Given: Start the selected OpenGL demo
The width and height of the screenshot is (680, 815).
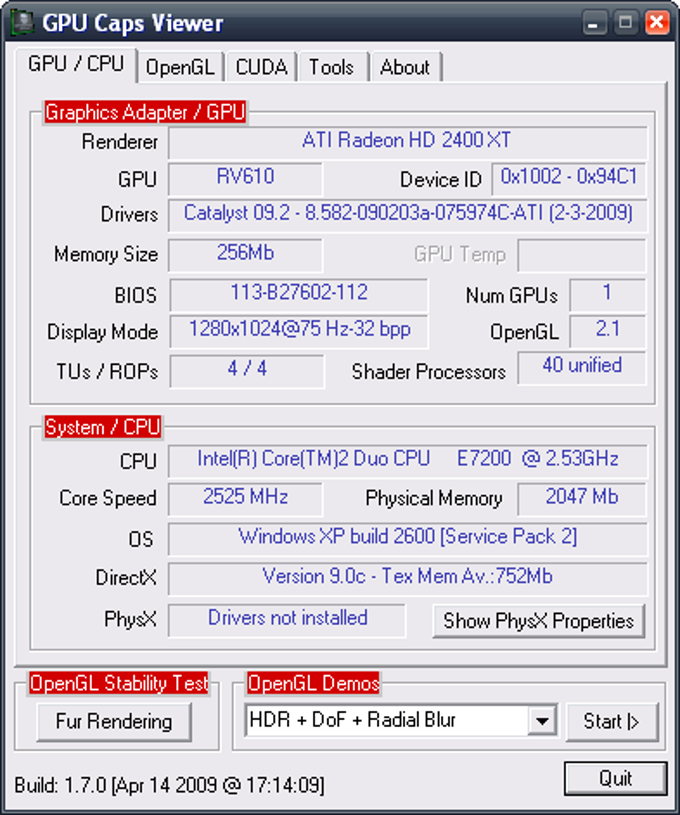Looking at the screenshot, I should coord(612,721).
